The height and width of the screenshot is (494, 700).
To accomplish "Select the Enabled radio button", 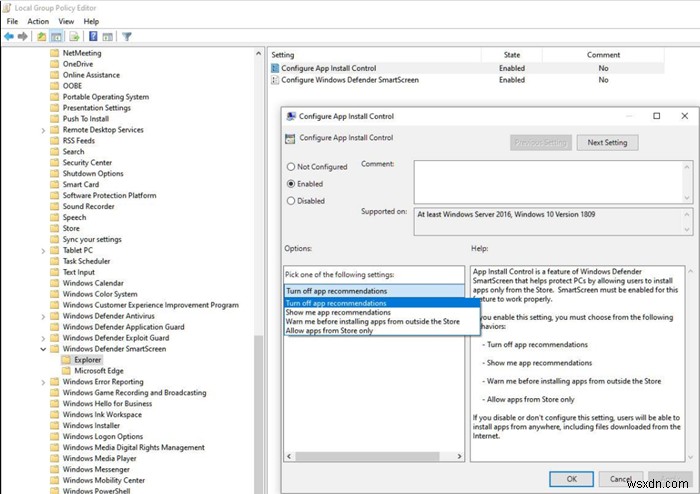I will (x=291, y=183).
